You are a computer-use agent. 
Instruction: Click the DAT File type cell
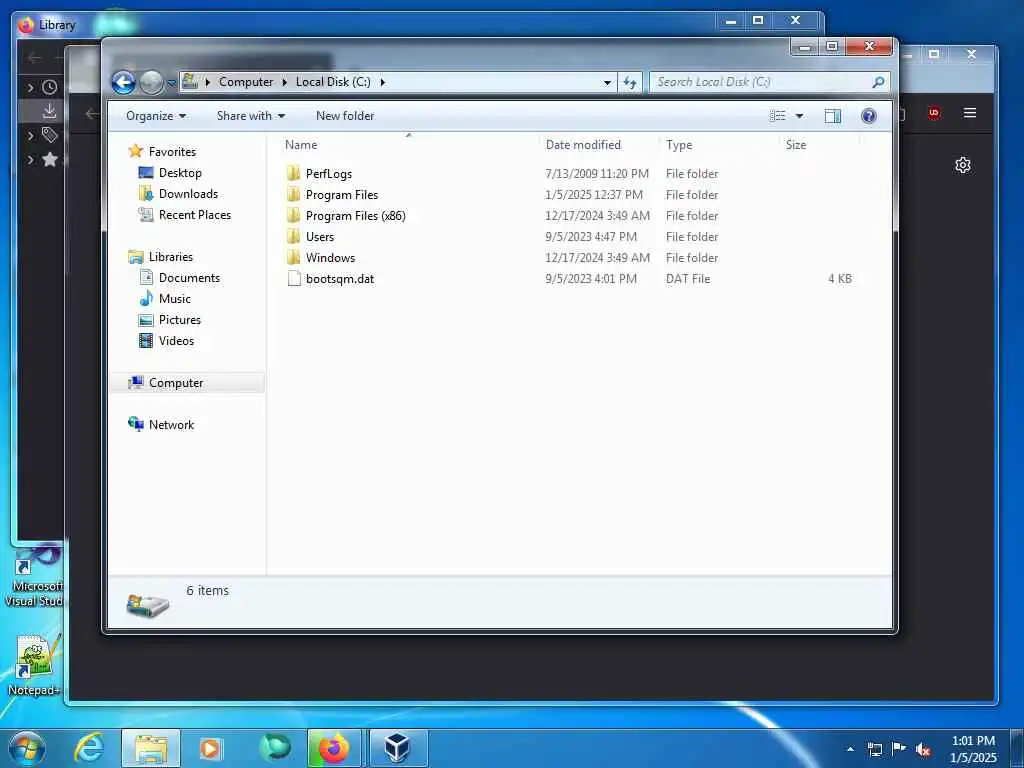688,279
